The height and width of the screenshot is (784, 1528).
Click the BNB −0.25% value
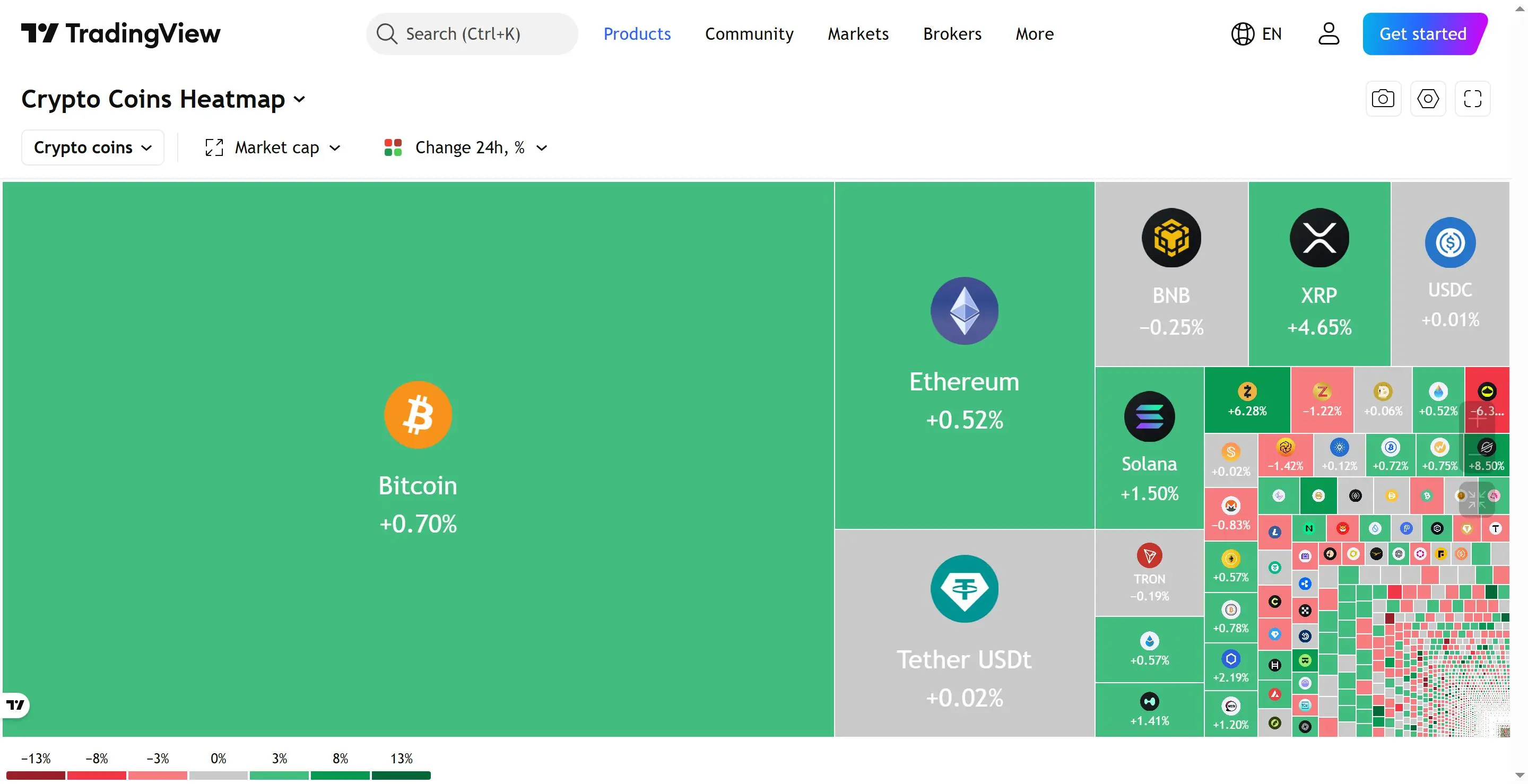1171,327
